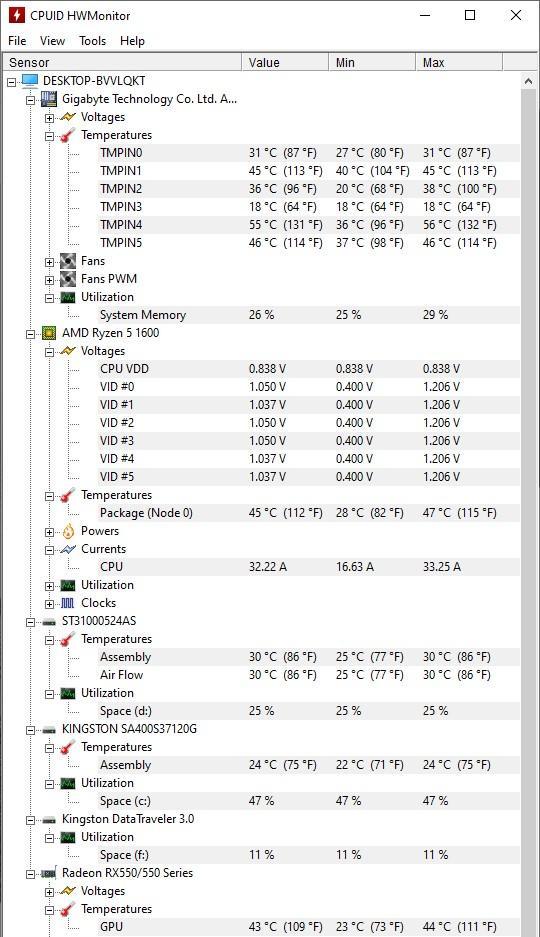
Task: Expand the motherboard Voltages node
Action: (x=50, y=118)
